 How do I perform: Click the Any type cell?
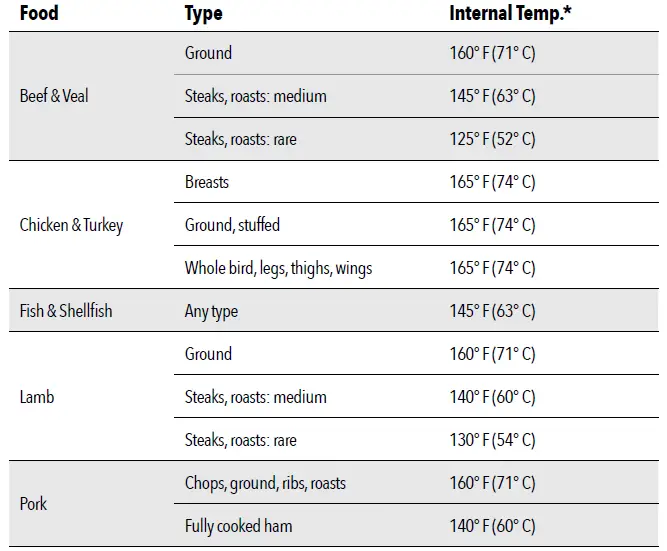(x=211, y=311)
